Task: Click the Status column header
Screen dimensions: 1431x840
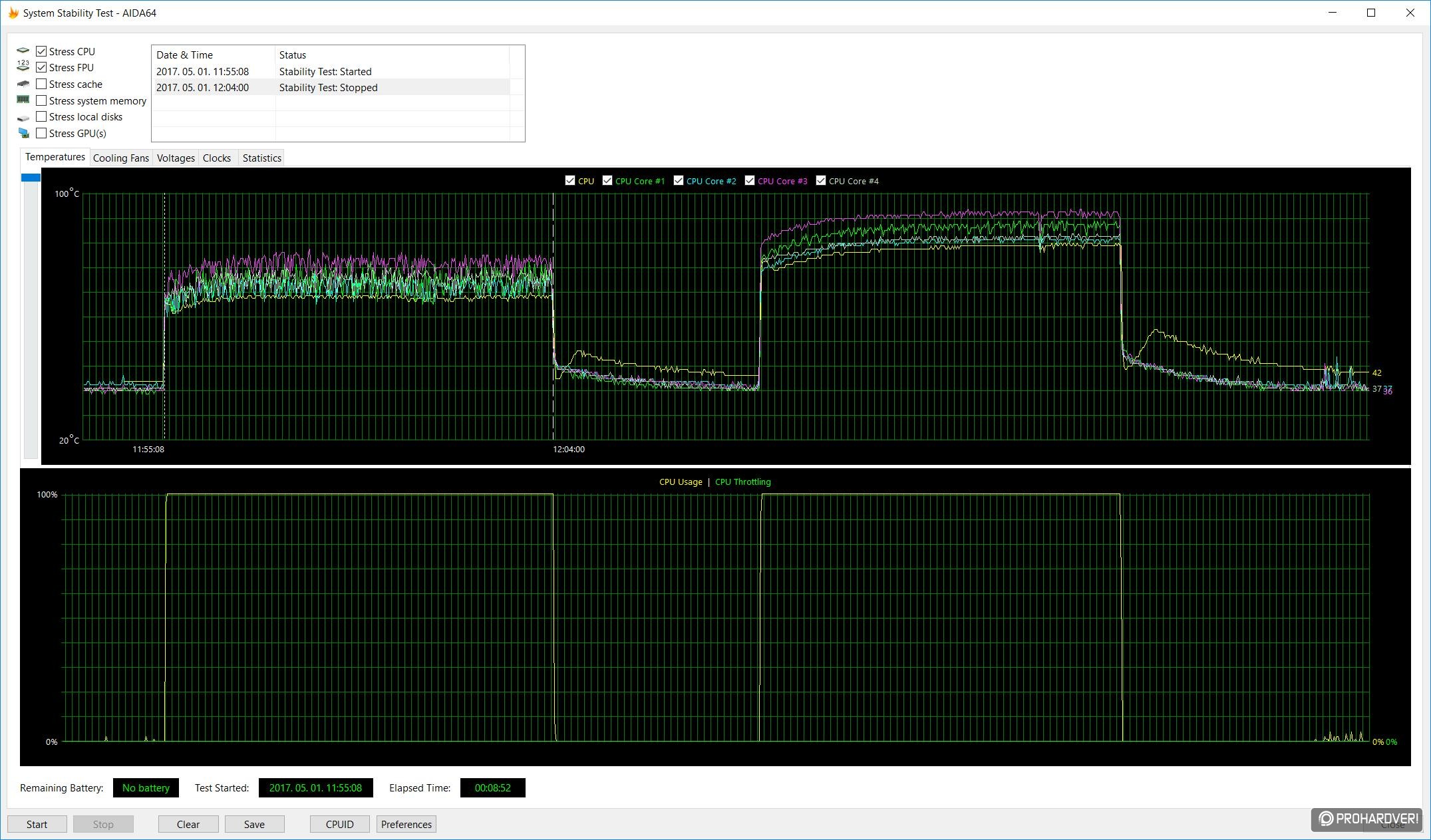Action: pos(392,55)
